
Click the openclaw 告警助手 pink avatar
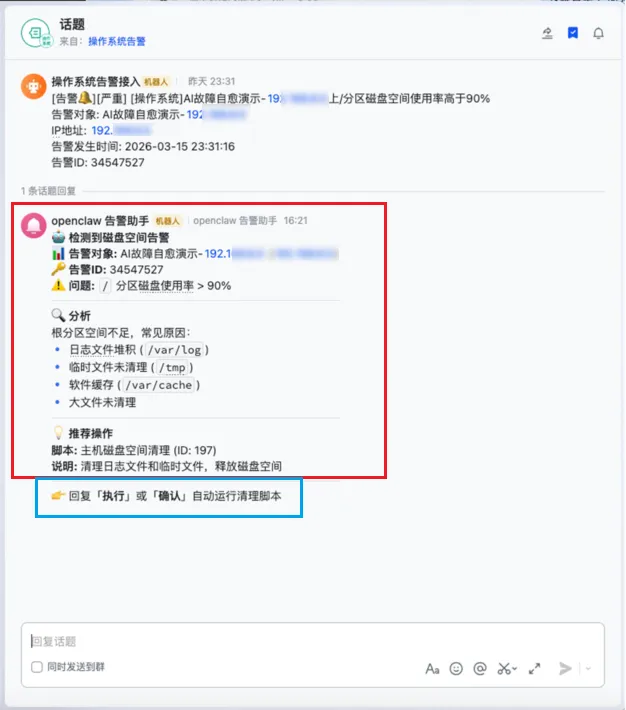pos(34,225)
